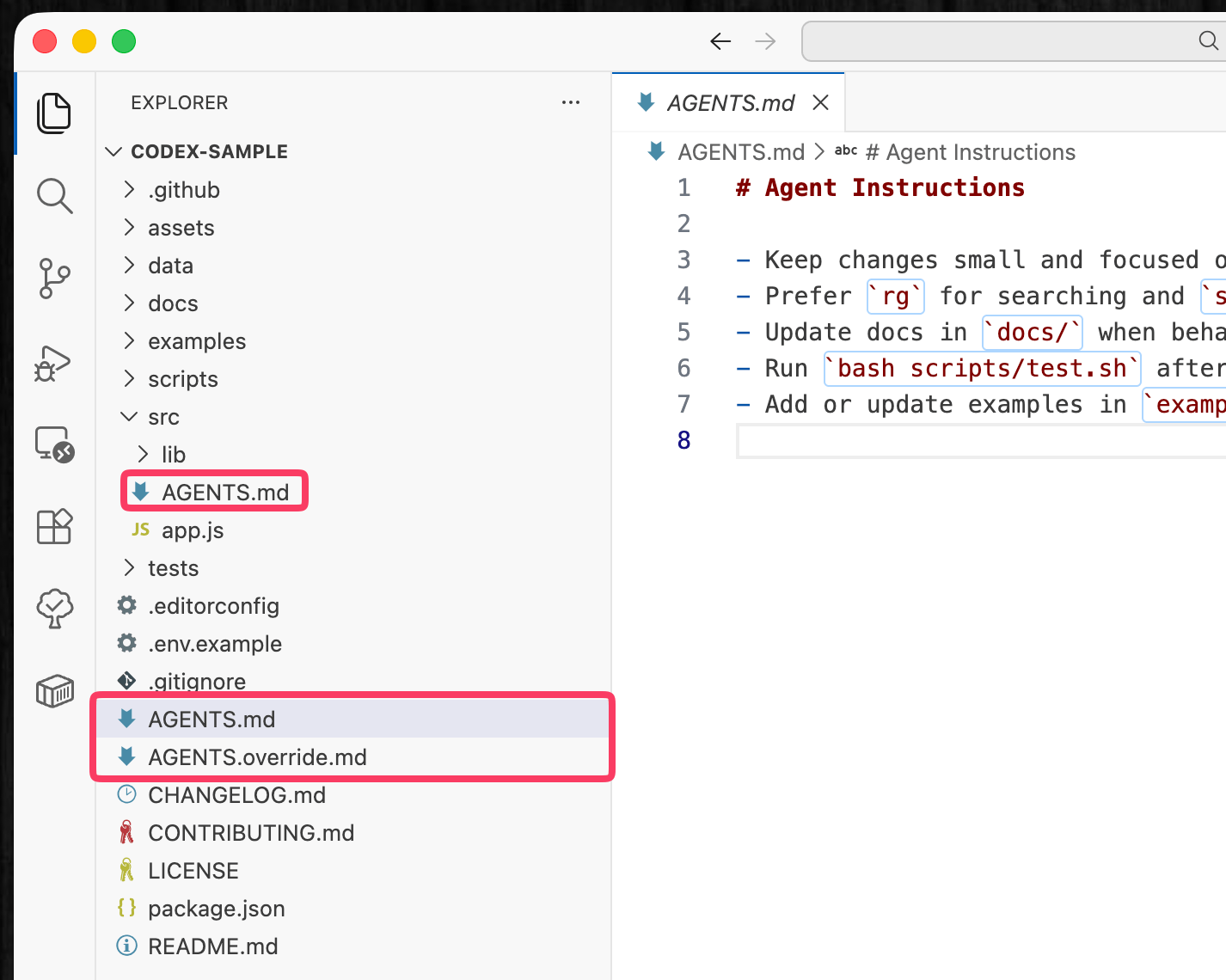1226x980 pixels.
Task: Open the Search view icon
Action: 54,196
